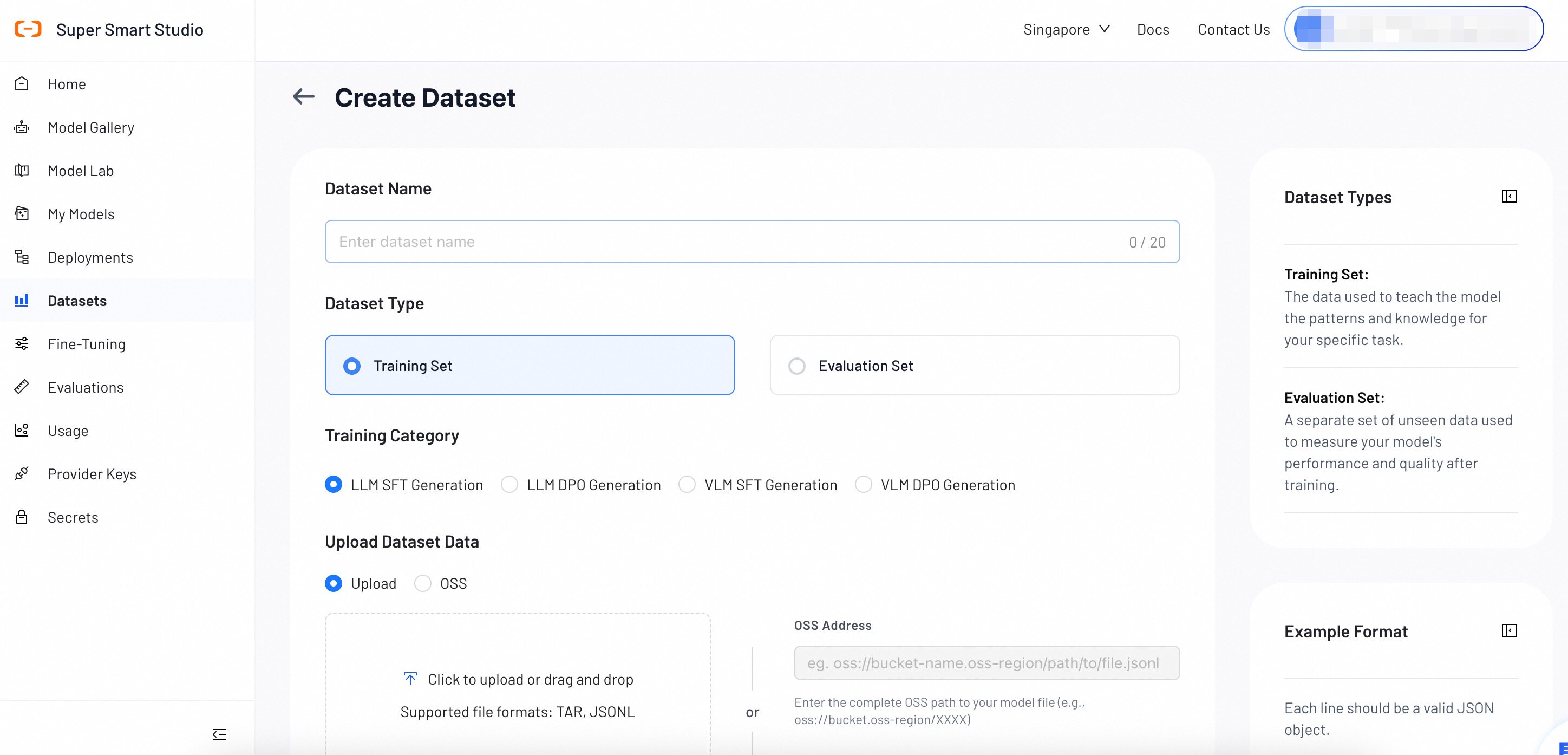Go back with the arrow beside Create Dataset

[x=304, y=96]
